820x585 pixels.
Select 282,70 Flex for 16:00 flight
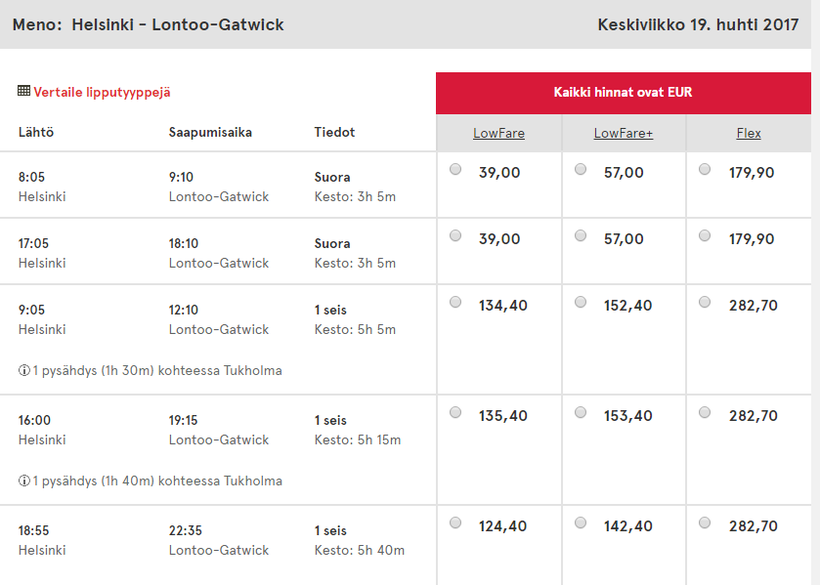tap(705, 412)
